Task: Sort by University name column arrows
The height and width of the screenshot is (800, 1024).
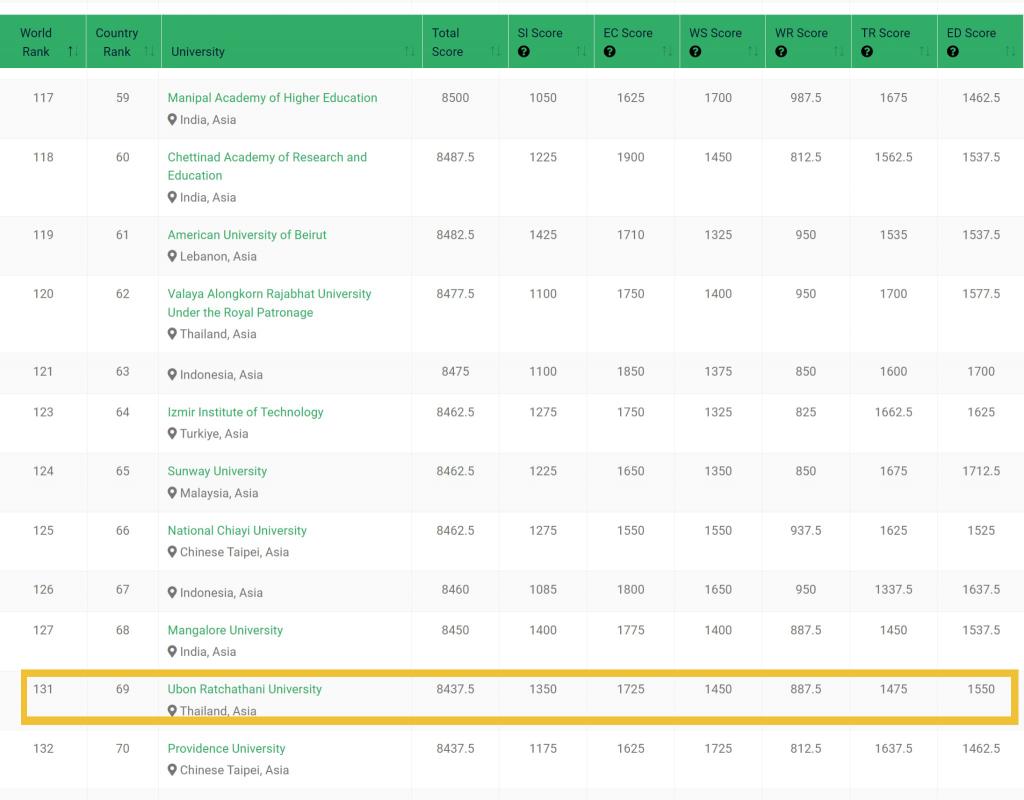Action: [x=410, y=52]
